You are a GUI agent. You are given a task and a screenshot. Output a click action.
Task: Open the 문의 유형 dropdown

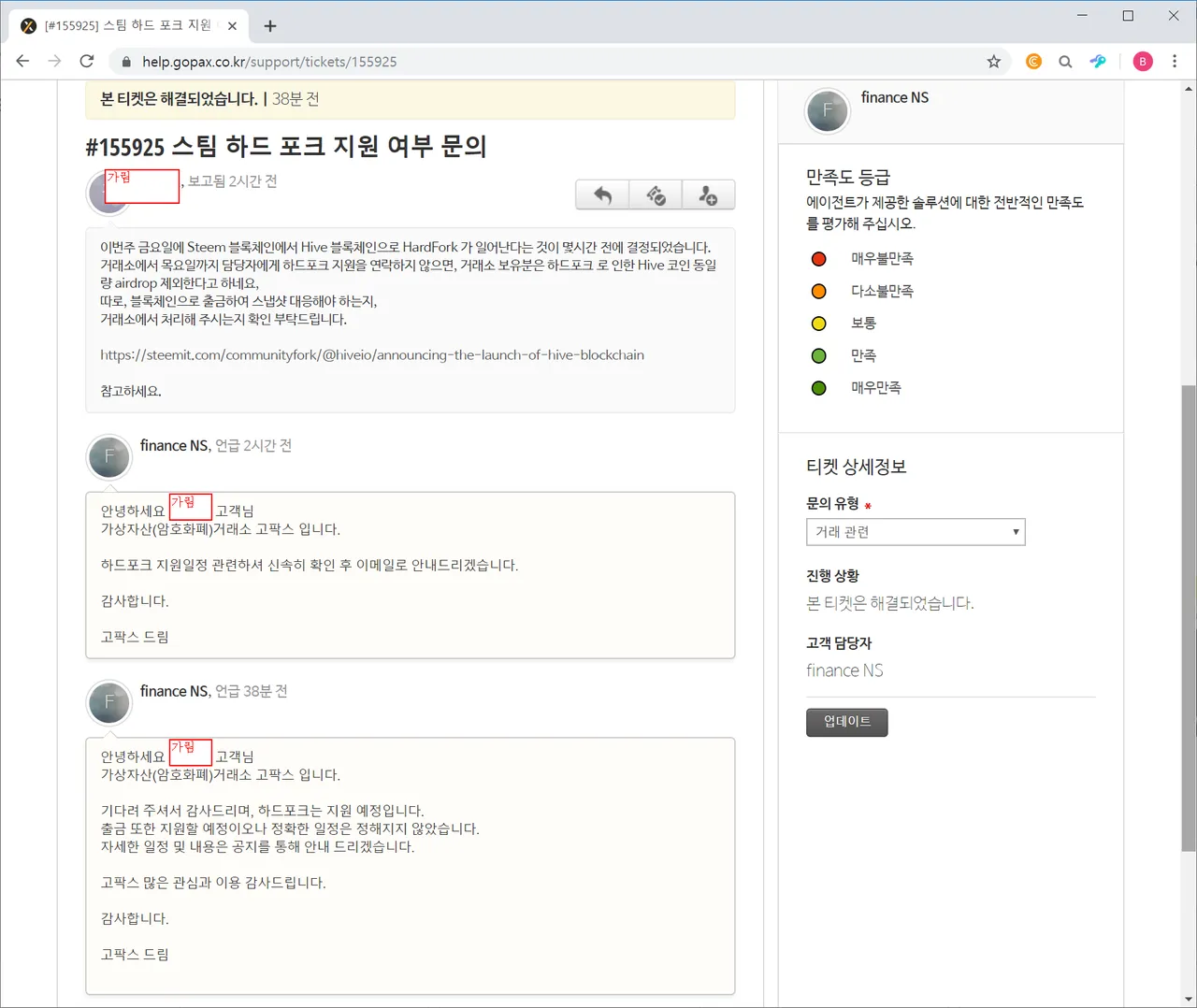pyautogui.click(x=916, y=532)
